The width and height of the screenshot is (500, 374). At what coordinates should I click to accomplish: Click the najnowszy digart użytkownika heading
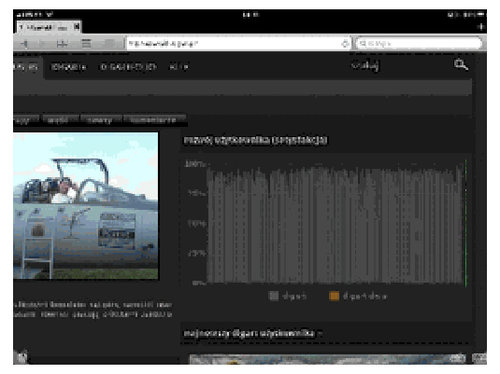pyautogui.click(x=249, y=333)
